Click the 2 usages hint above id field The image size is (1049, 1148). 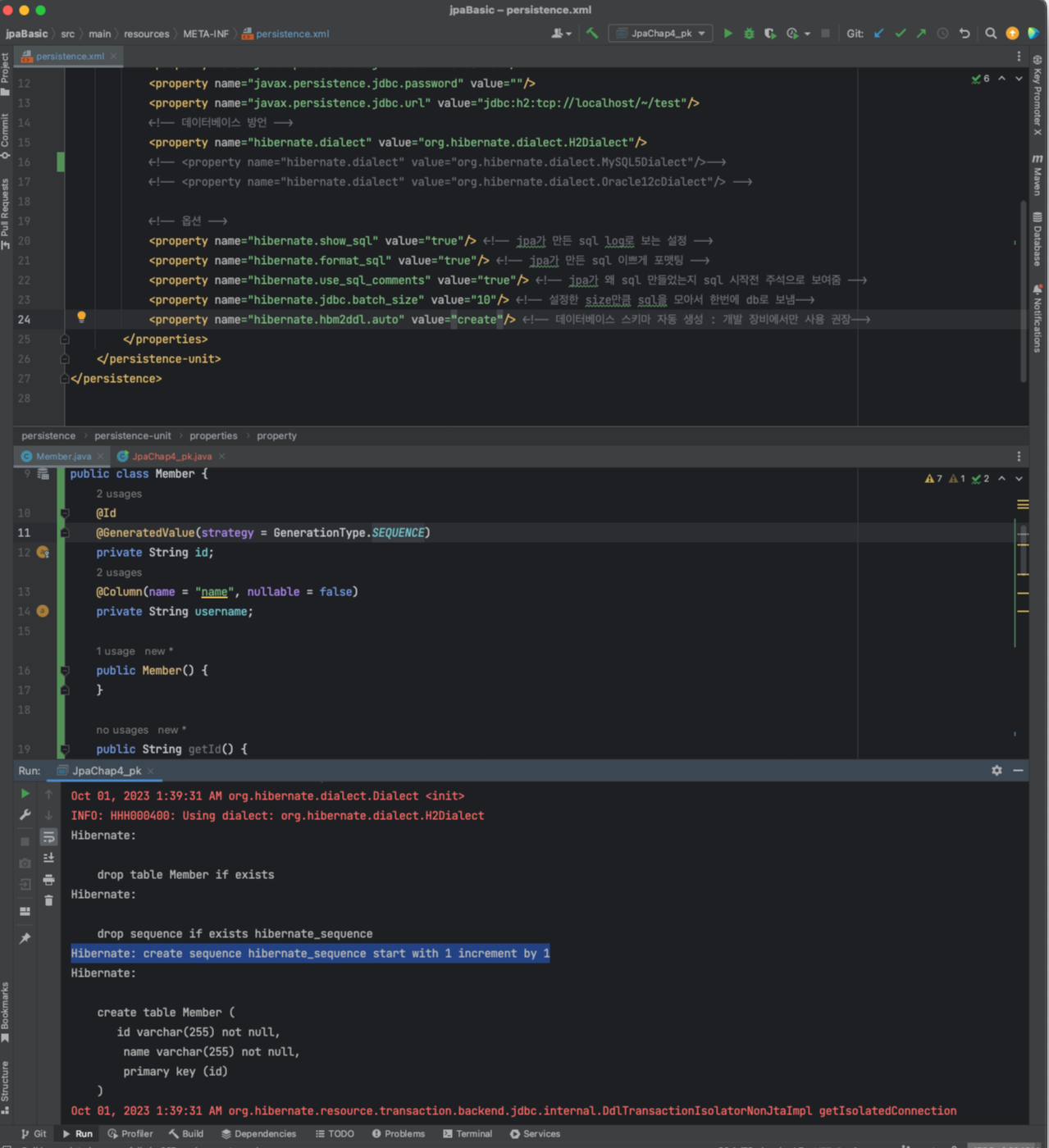coord(119,494)
